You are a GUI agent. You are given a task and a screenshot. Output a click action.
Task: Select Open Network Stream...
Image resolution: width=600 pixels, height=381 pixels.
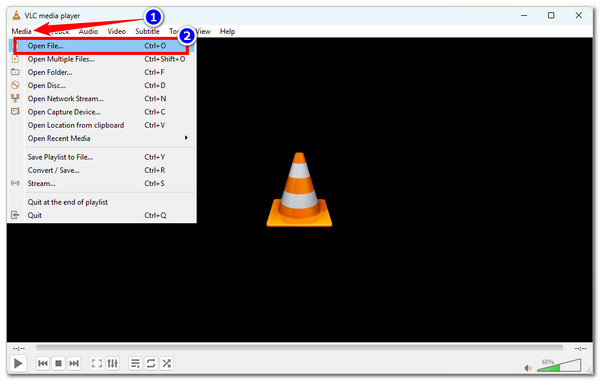pos(101,99)
